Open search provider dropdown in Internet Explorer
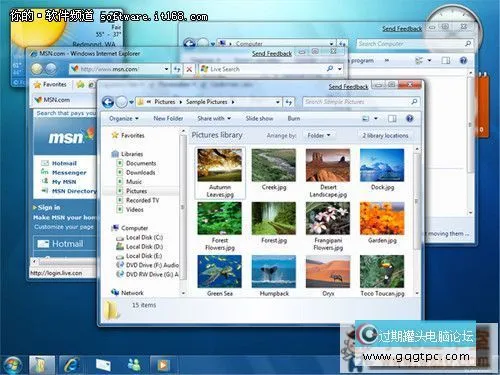The image size is (500, 375). click(x=340, y=69)
